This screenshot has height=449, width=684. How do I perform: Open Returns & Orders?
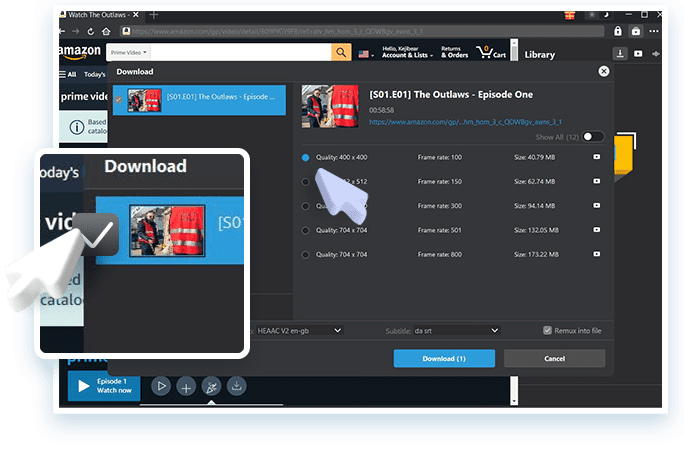(454, 52)
